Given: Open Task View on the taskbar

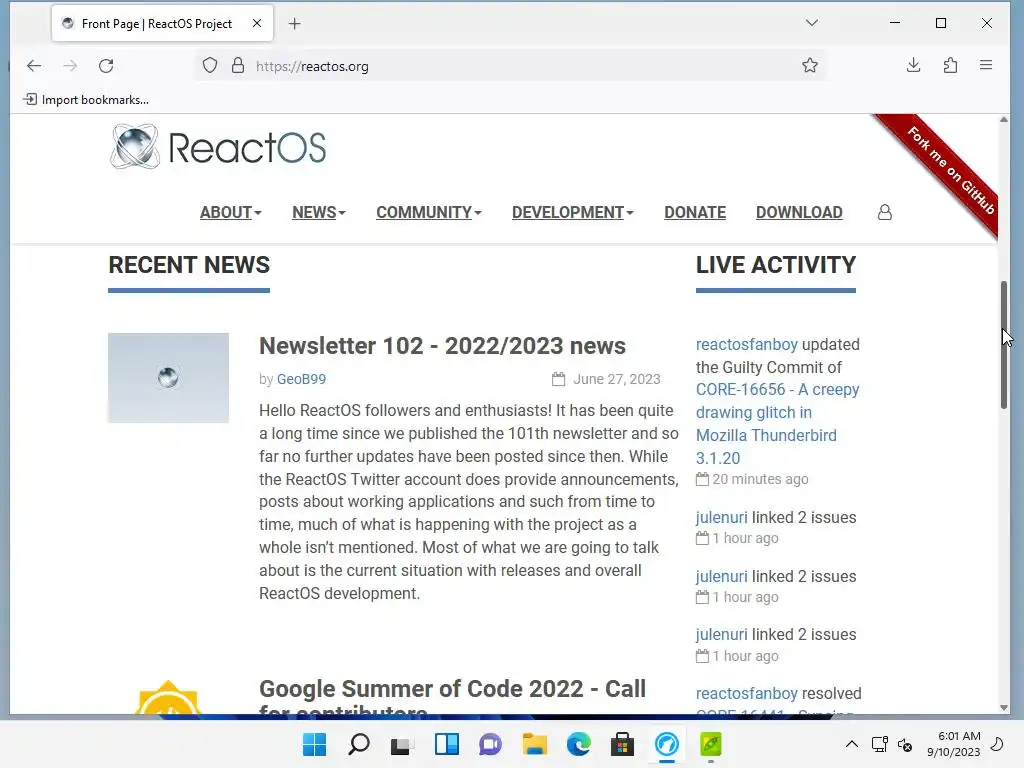Looking at the screenshot, I should (x=402, y=744).
